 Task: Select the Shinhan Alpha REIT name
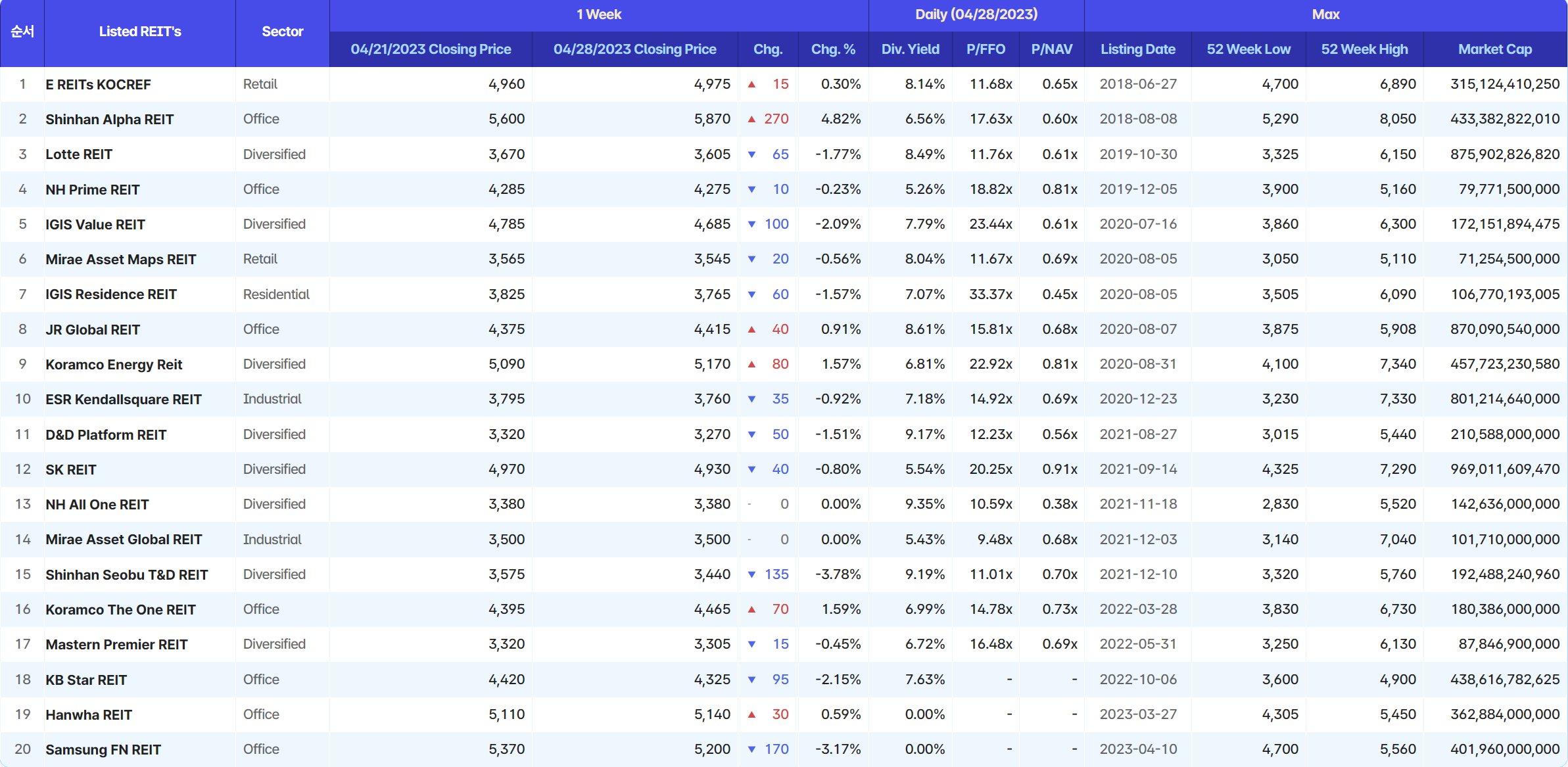[110, 120]
